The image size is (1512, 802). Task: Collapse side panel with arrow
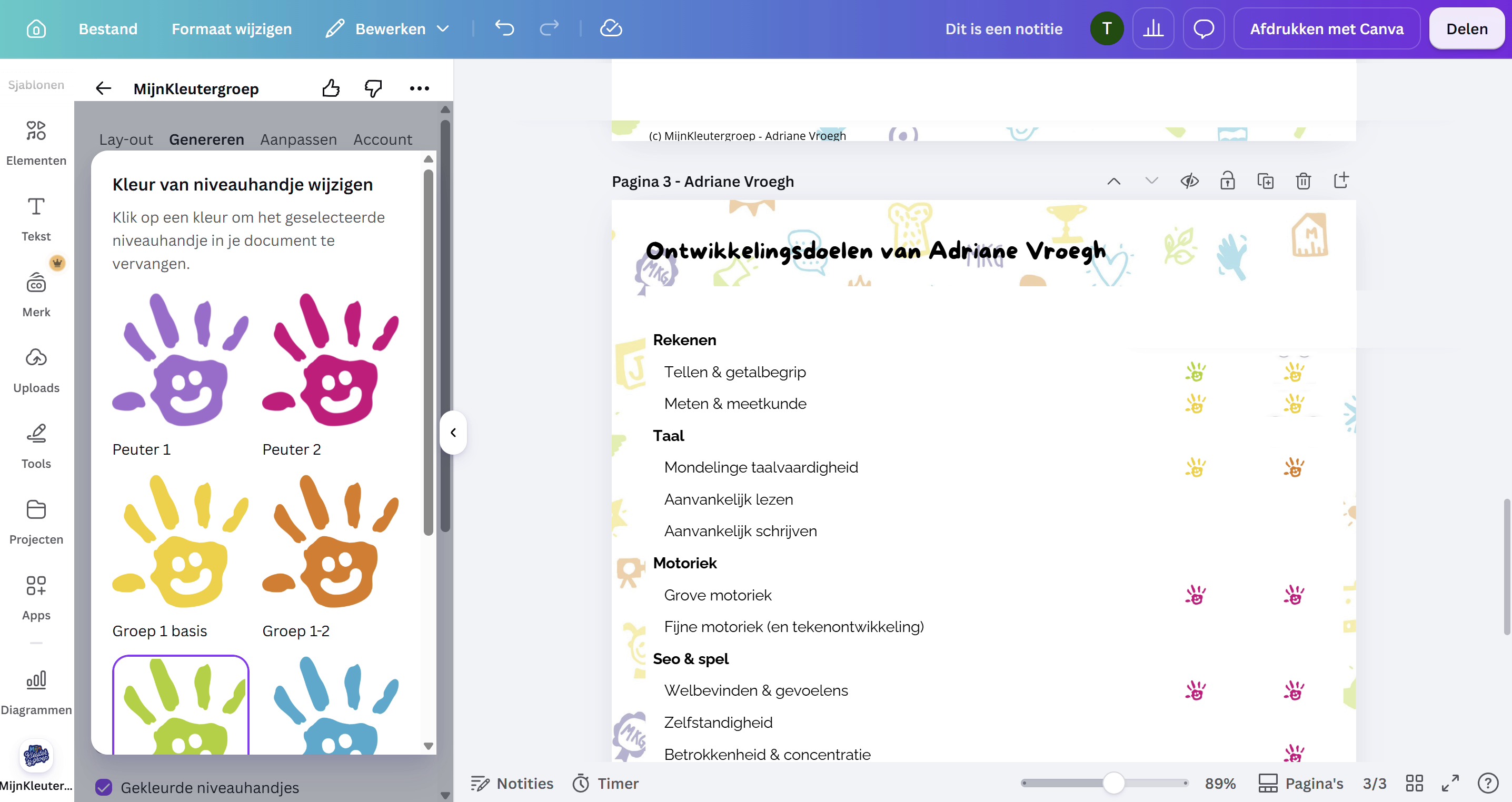453,433
